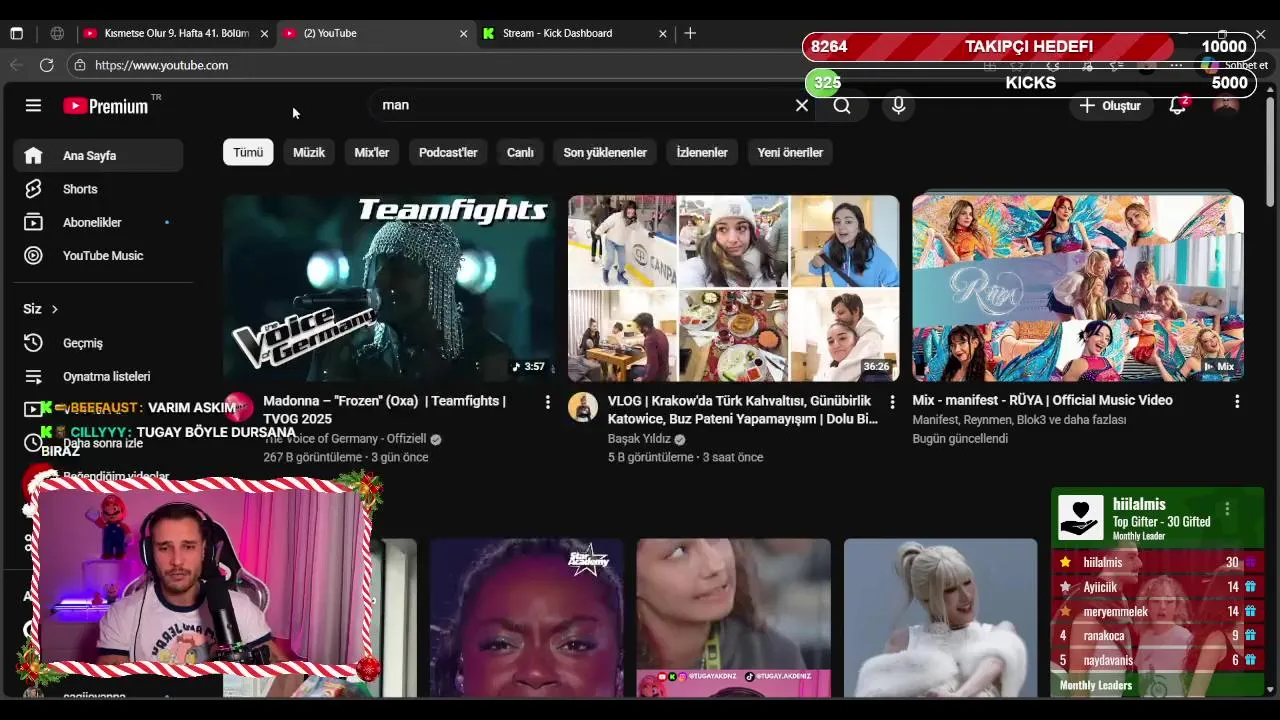Select the Yeni öneriler chip

click(790, 152)
